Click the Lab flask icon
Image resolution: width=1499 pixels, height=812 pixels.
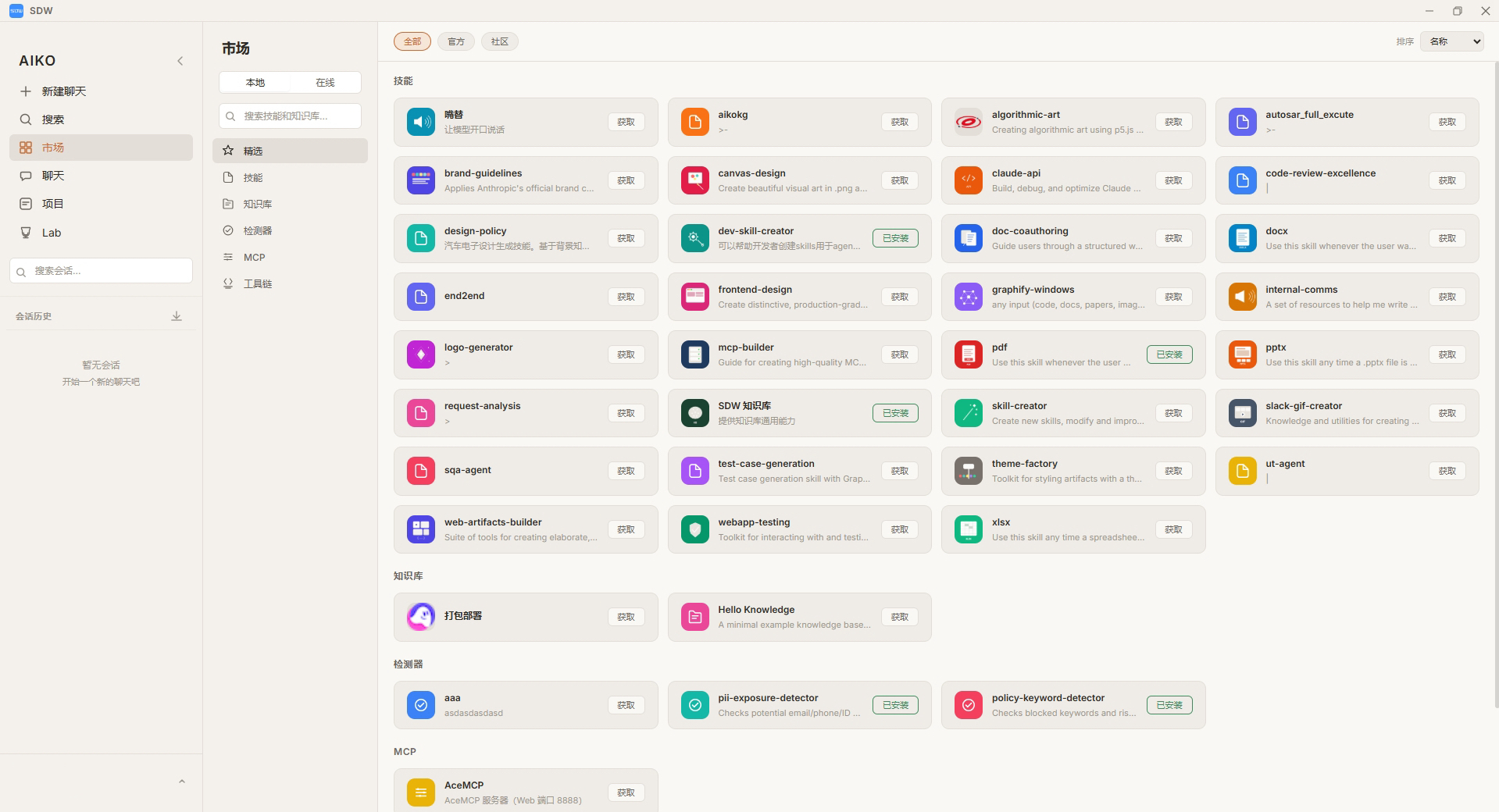point(26,233)
